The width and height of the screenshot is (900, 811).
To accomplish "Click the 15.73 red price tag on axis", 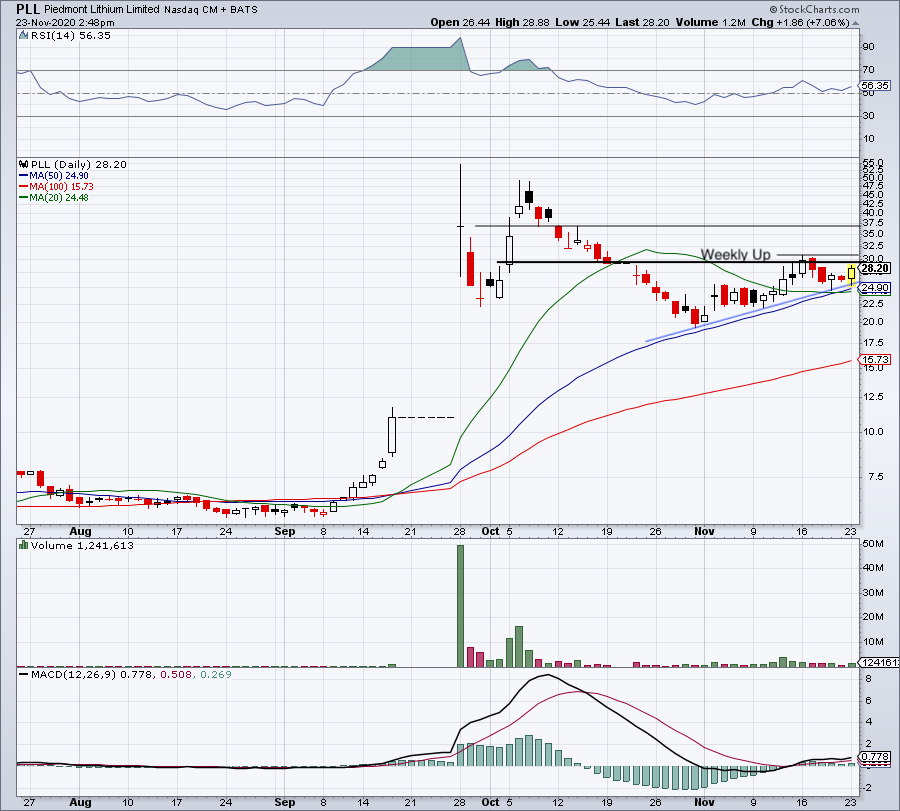I will click(x=875, y=360).
